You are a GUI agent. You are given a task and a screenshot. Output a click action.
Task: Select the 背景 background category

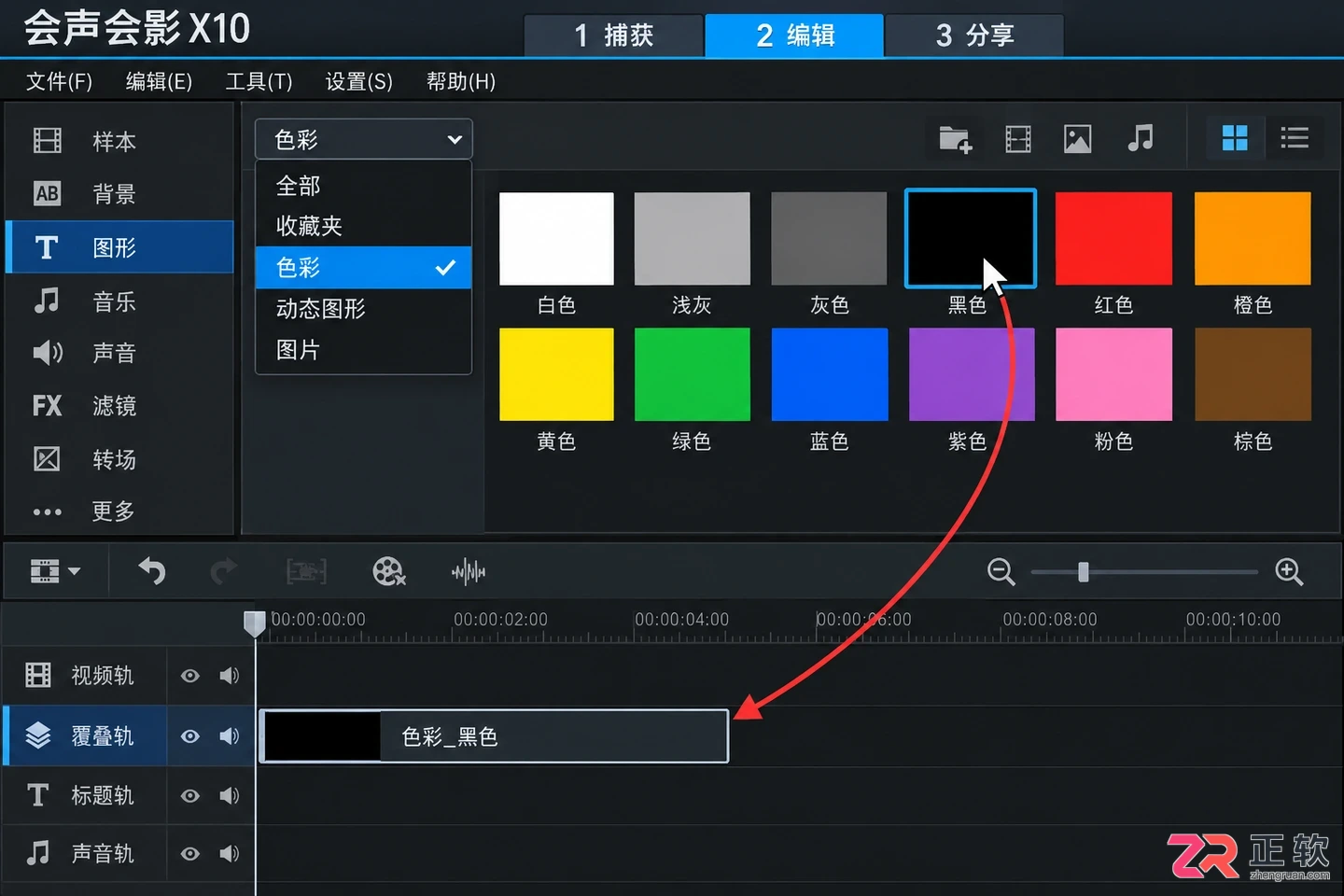click(x=119, y=194)
